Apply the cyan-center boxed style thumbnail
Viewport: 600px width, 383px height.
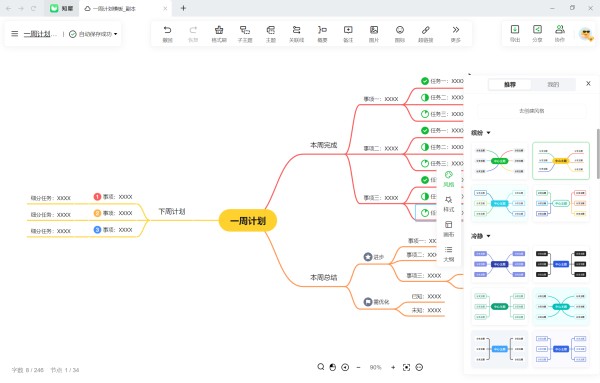[x=499, y=203]
